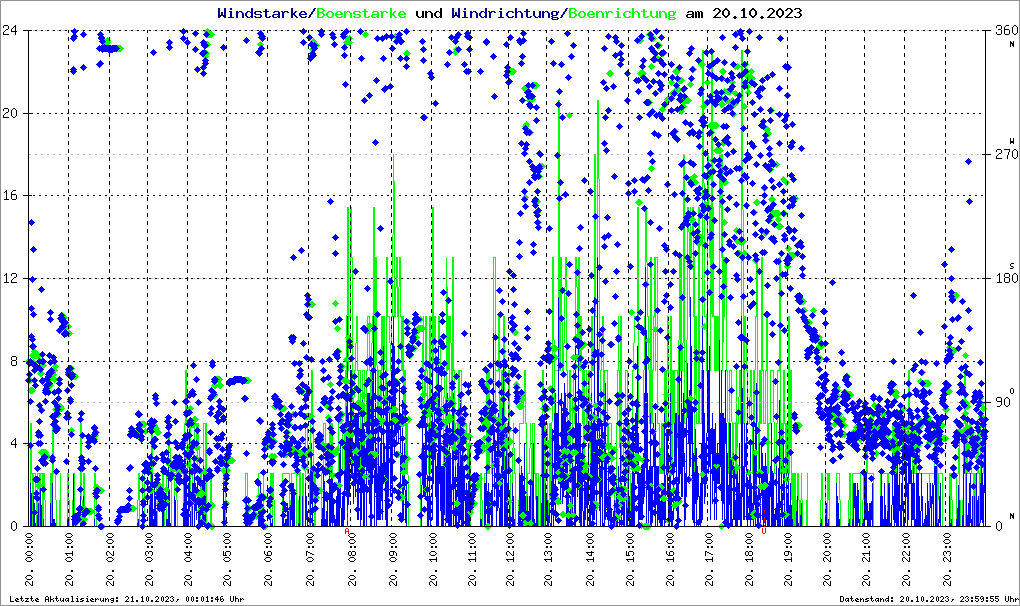1020x606 pixels.
Task: Click the W compass letter near 270
Action: point(1012,140)
